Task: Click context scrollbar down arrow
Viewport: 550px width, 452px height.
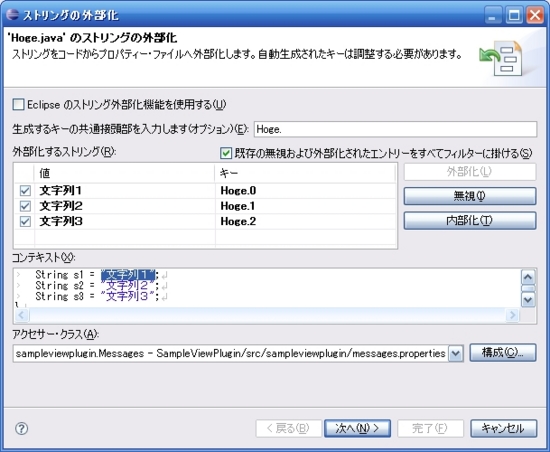Action: point(528,300)
